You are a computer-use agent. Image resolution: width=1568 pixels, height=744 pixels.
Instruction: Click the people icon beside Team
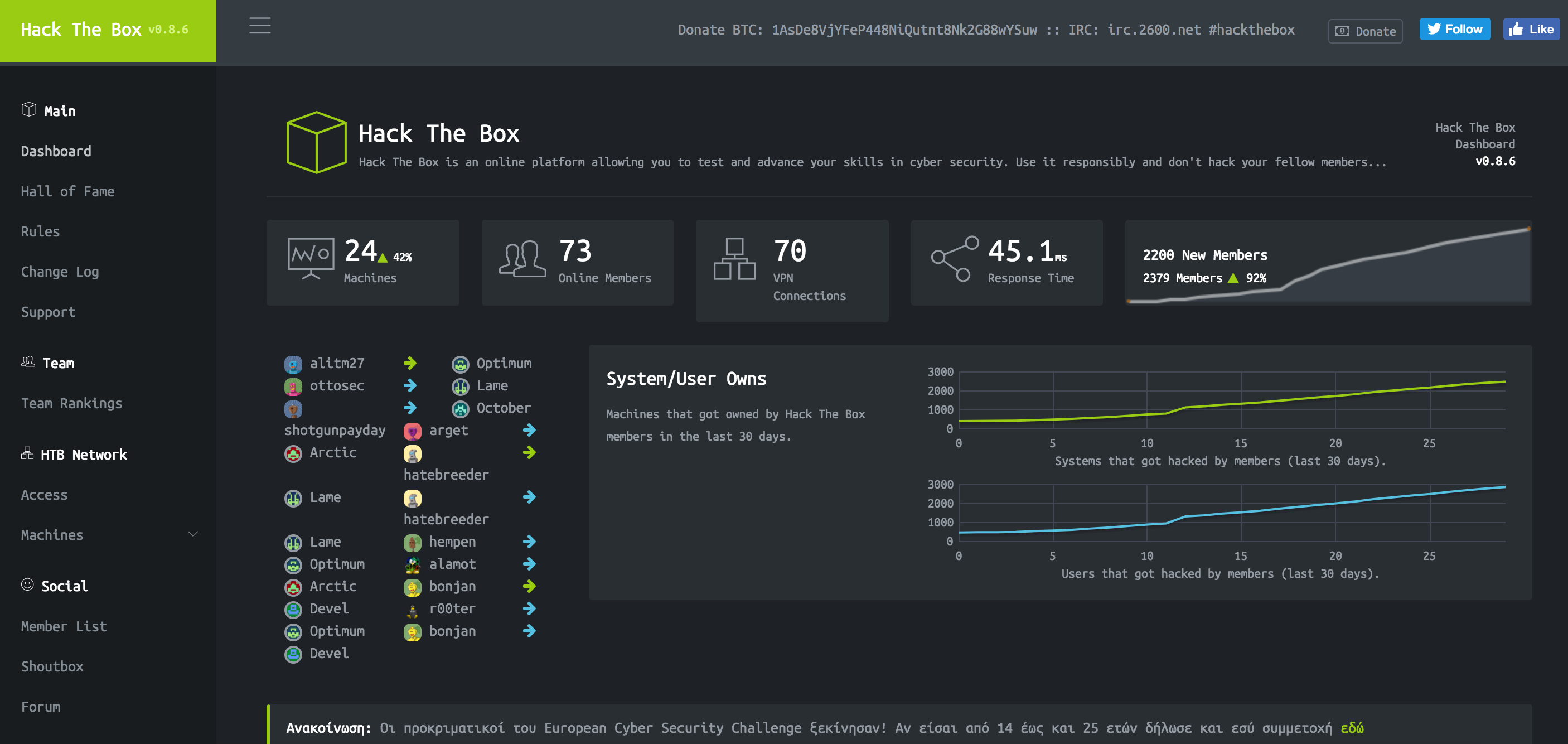coord(28,363)
